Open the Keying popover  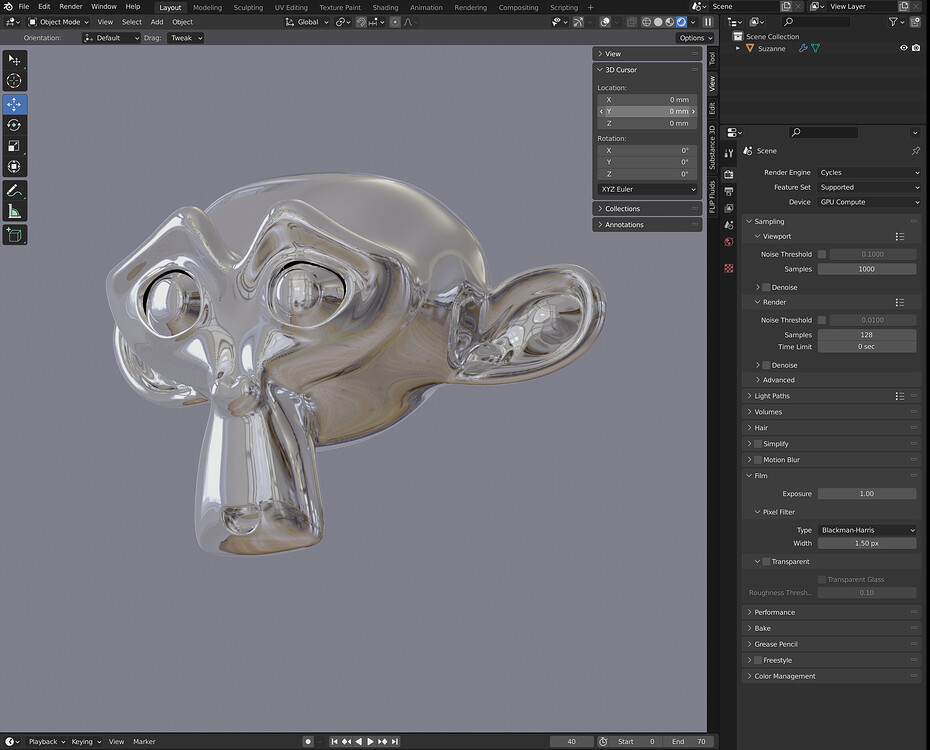86,742
